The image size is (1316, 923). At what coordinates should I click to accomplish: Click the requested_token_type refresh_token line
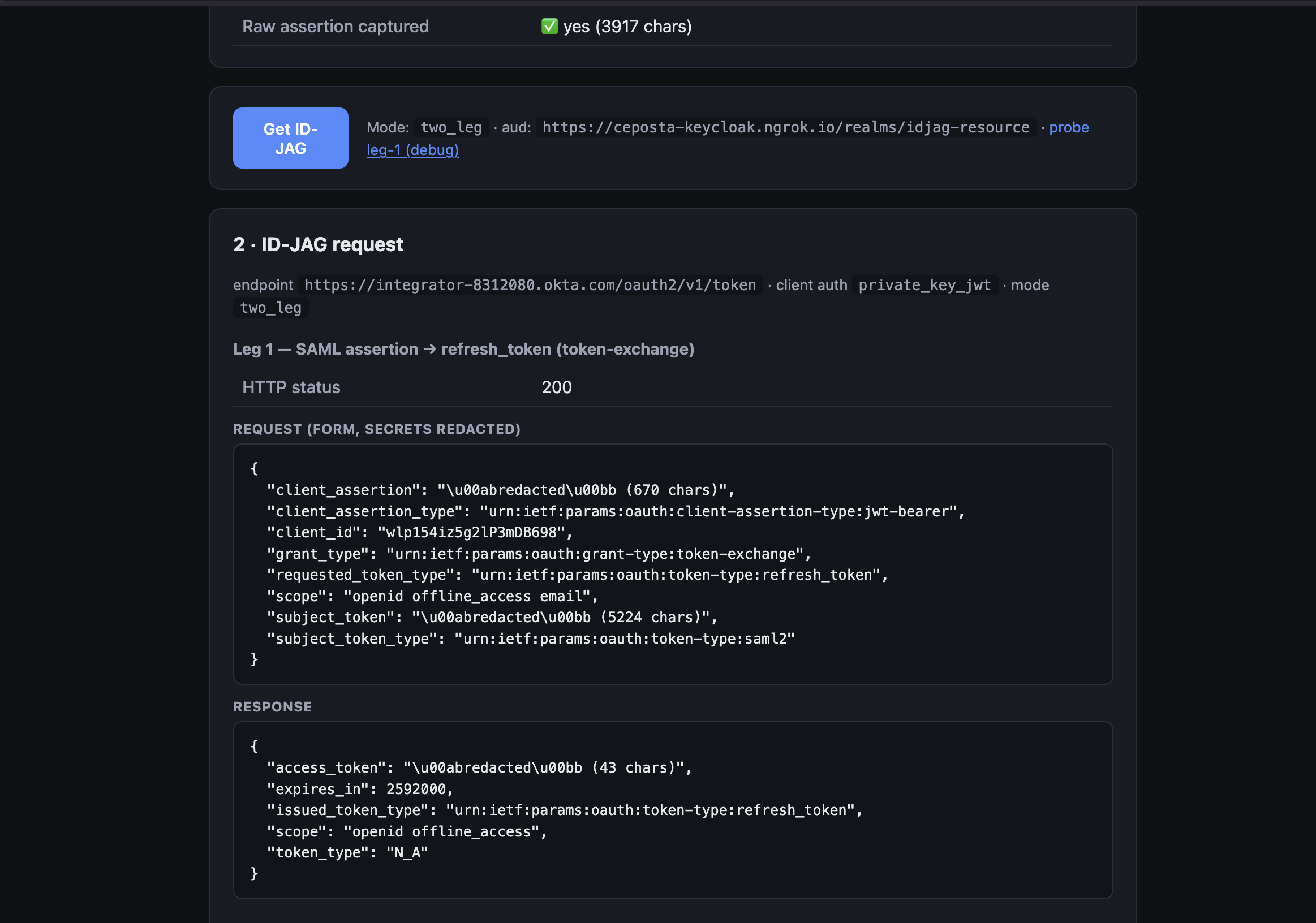pos(577,575)
